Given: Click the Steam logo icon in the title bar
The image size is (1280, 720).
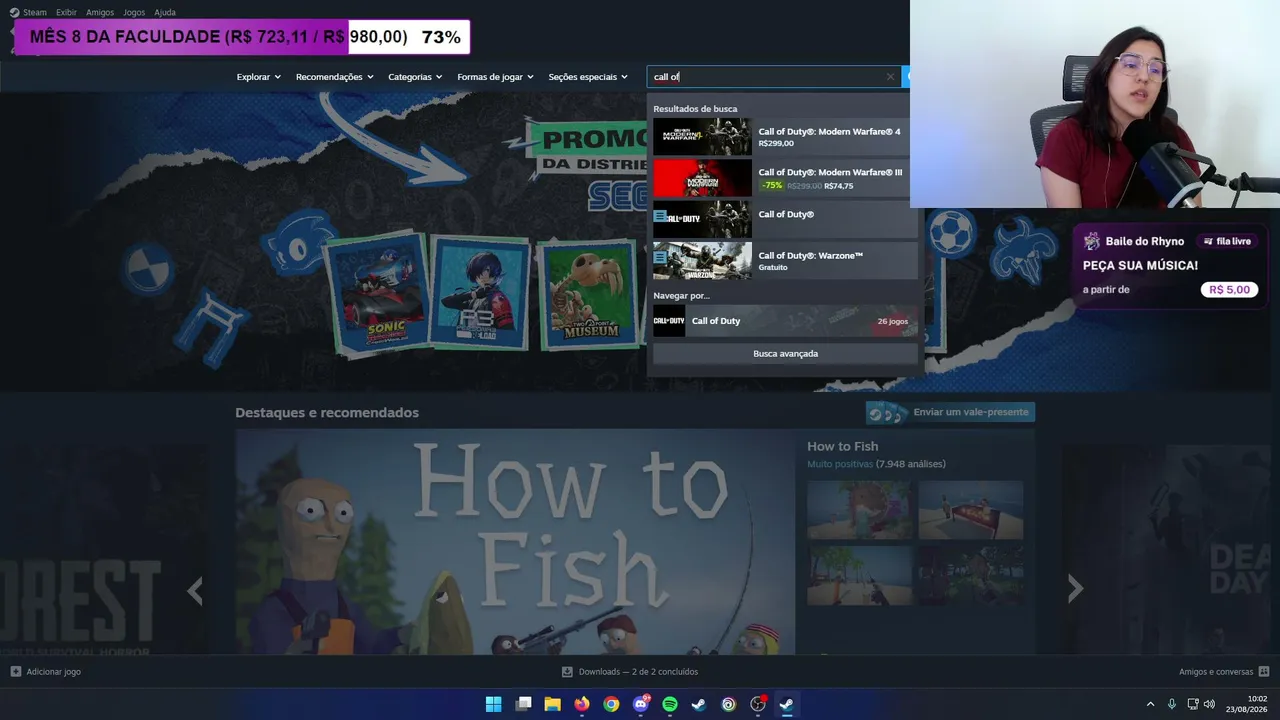Looking at the screenshot, I should click(x=14, y=12).
